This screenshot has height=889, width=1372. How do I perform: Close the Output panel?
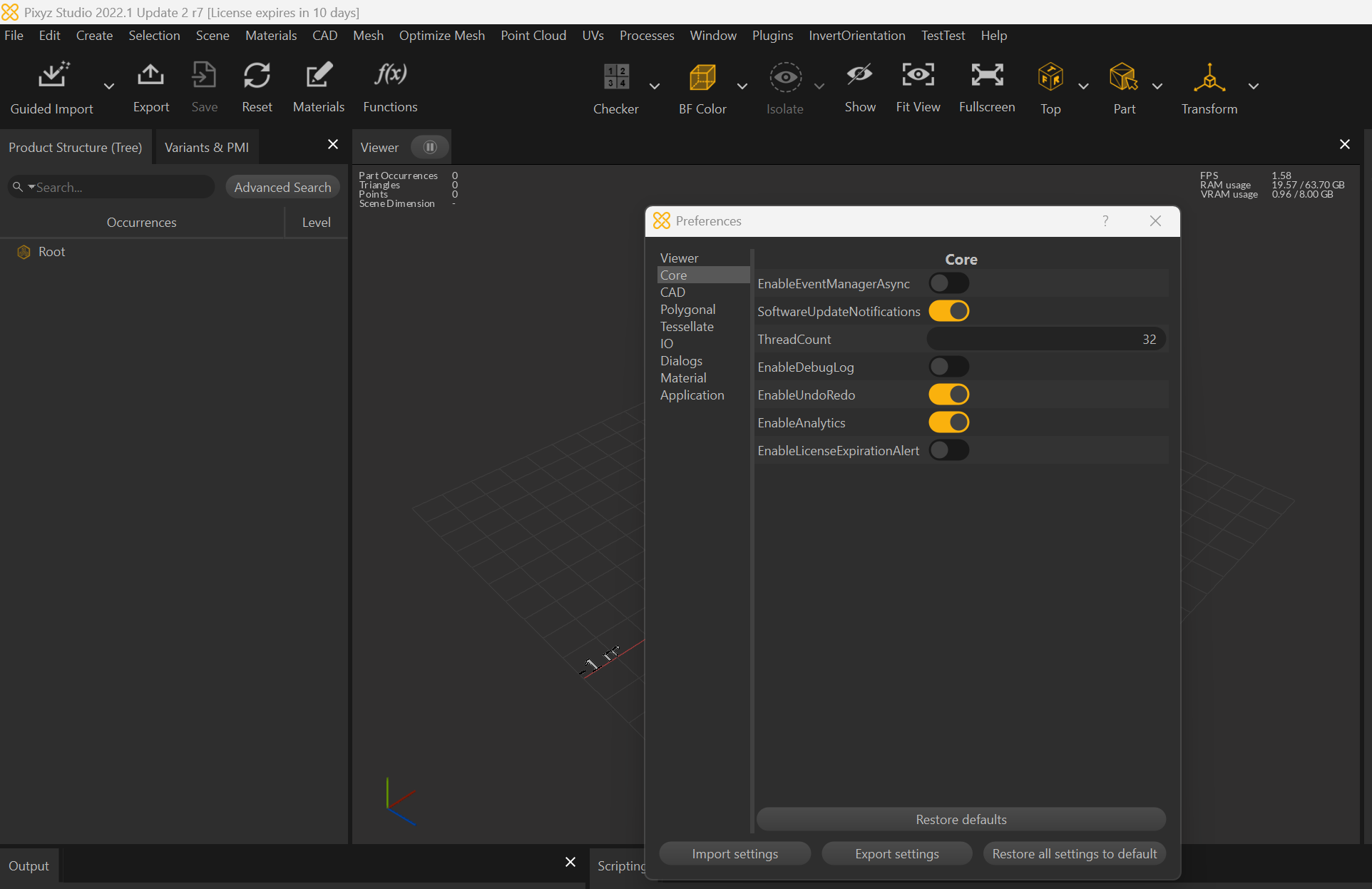click(570, 862)
